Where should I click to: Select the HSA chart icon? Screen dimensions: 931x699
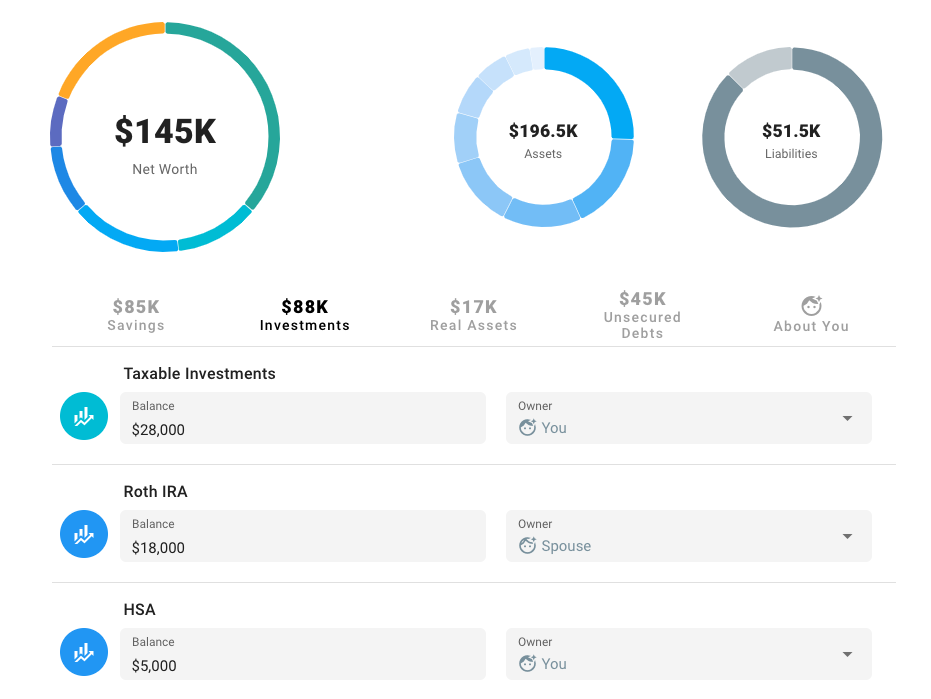click(x=83, y=652)
